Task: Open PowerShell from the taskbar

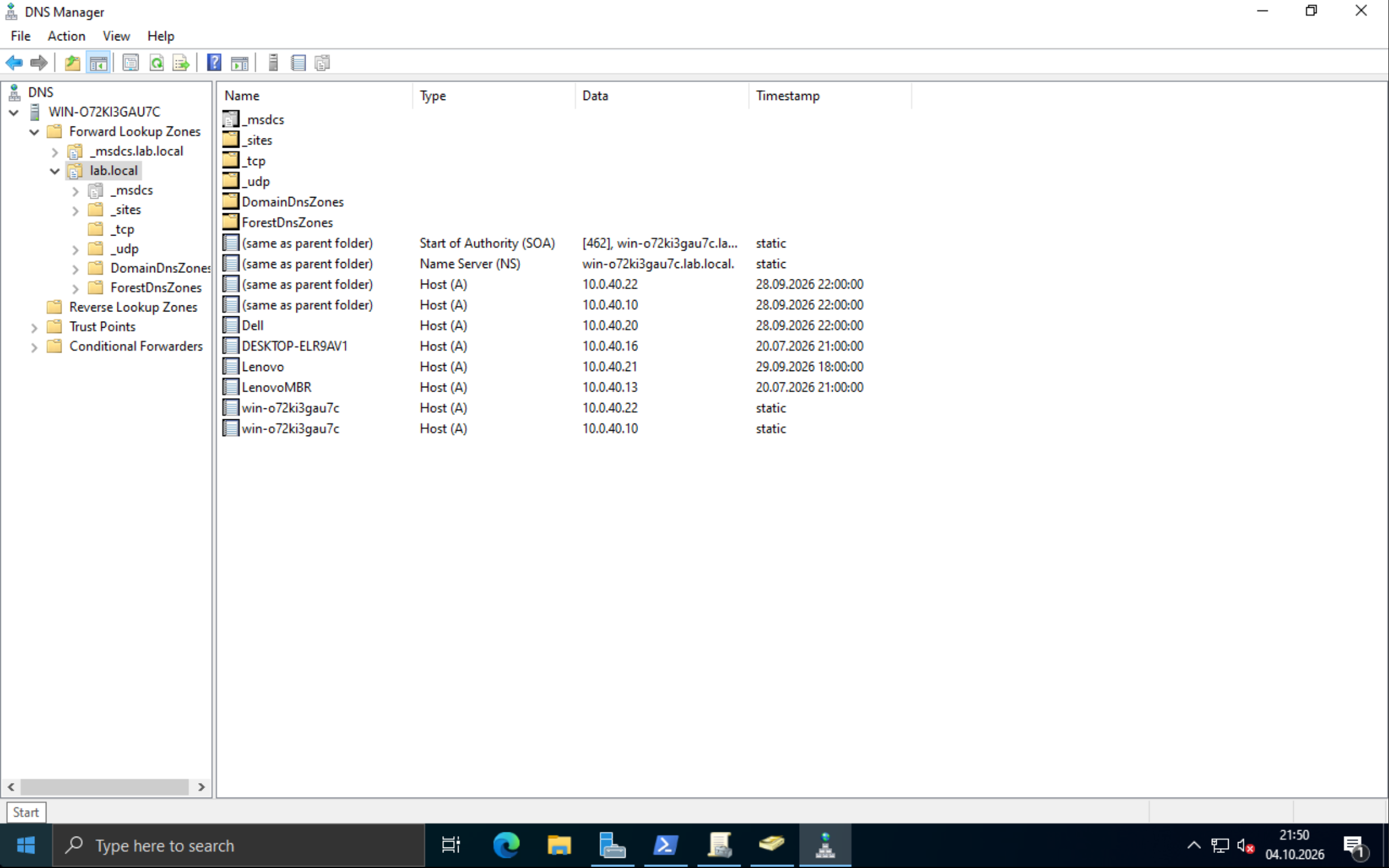Action: (665, 845)
